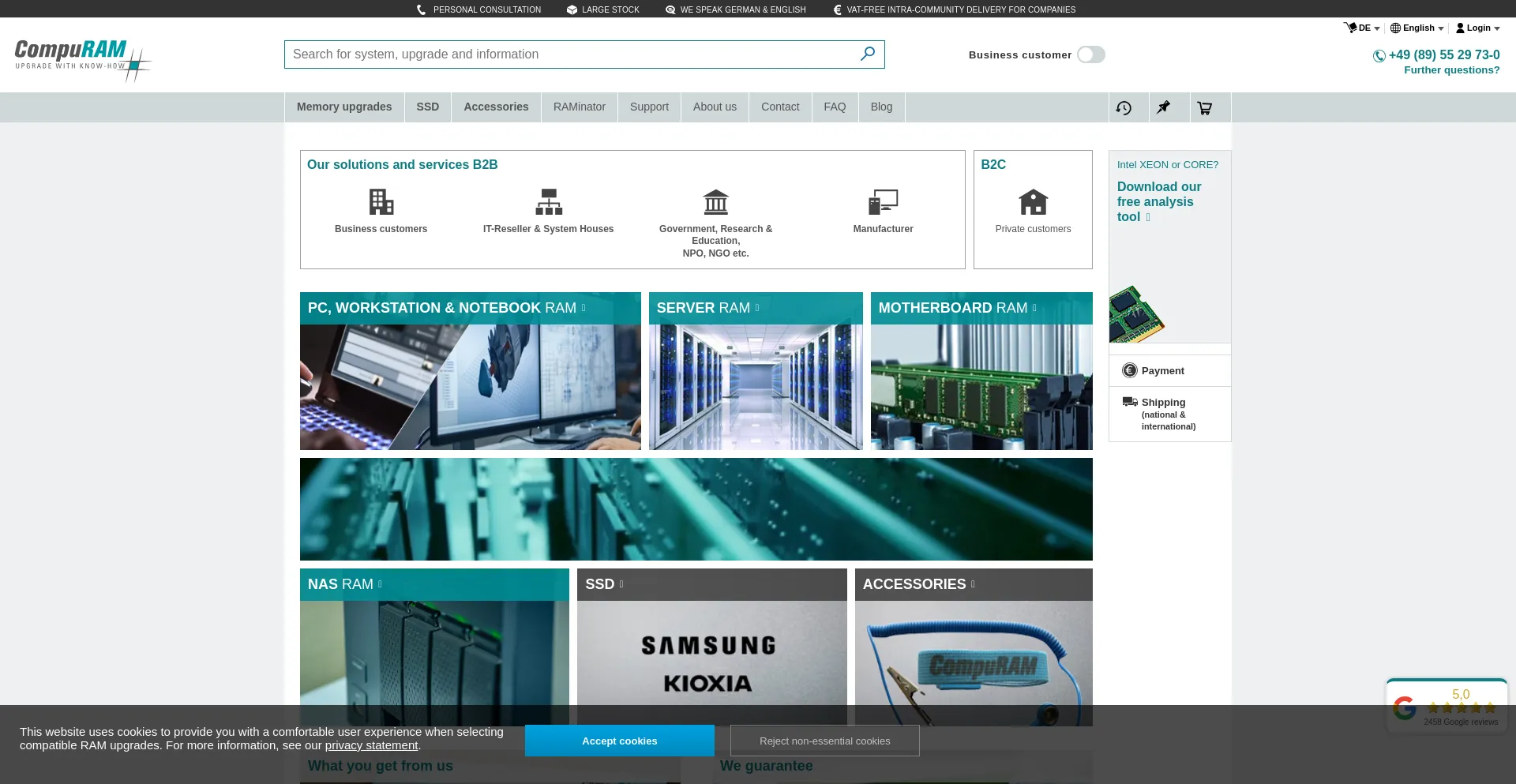The height and width of the screenshot is (784, 1516).
Task: Click the NAS device thumbnail image
Action: 434,663
